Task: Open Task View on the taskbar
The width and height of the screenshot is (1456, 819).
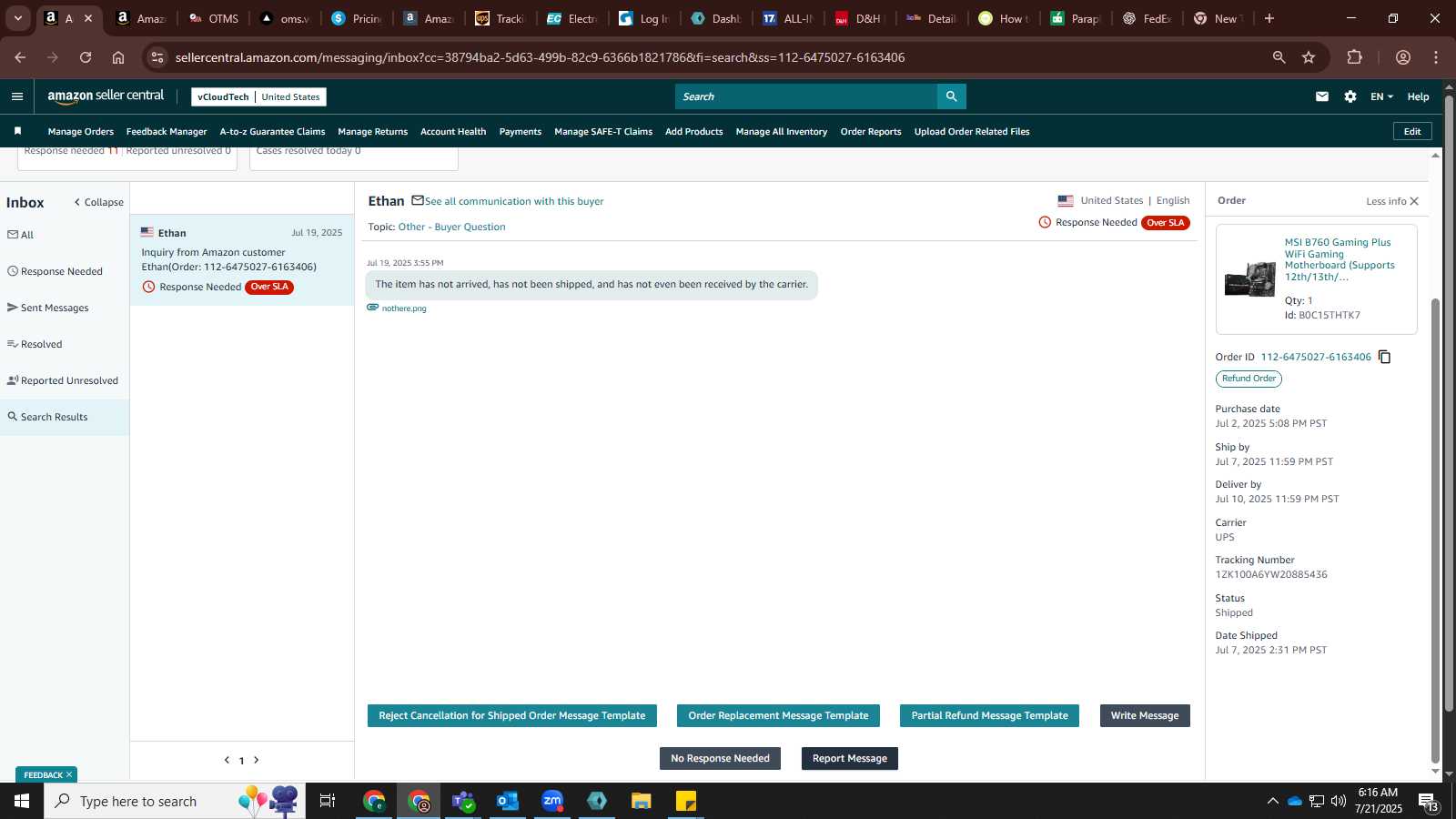Action: (328, 801)
